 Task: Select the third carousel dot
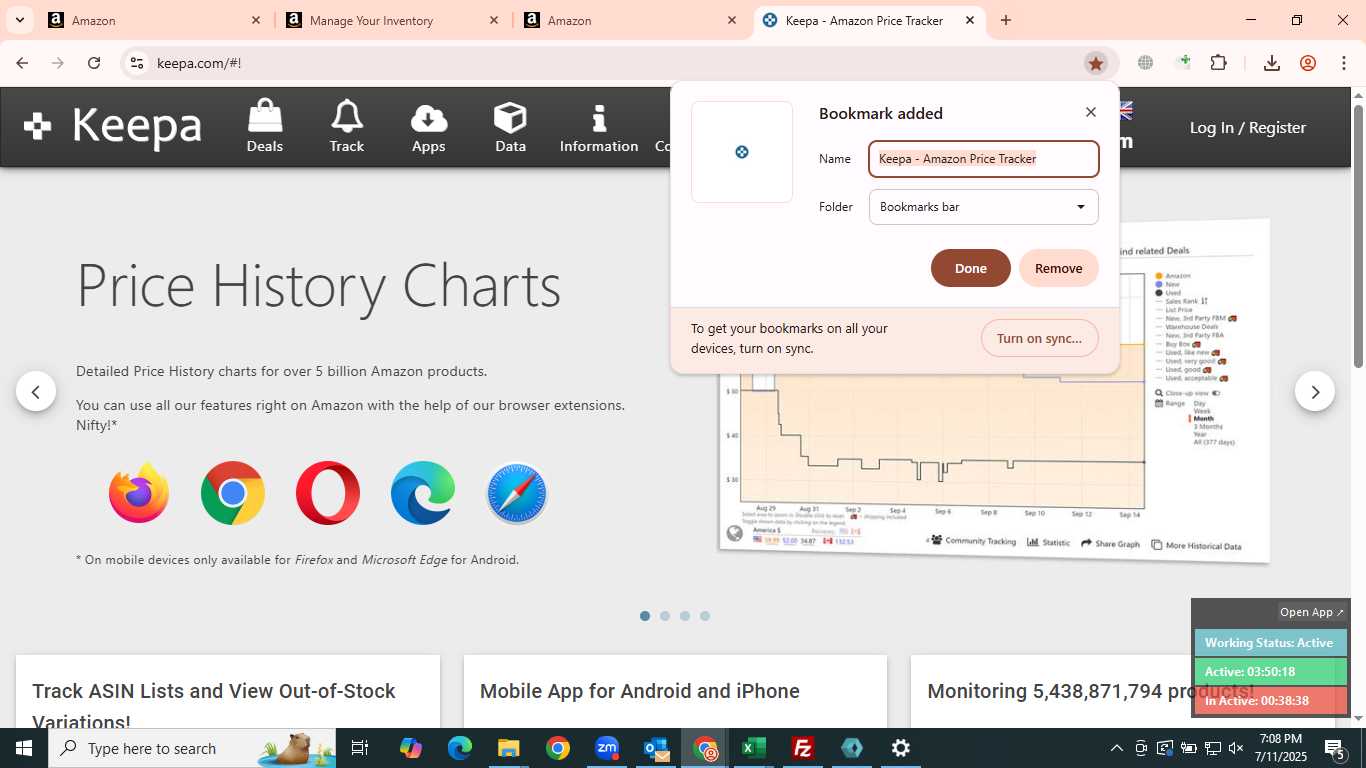tap(685, 616)
